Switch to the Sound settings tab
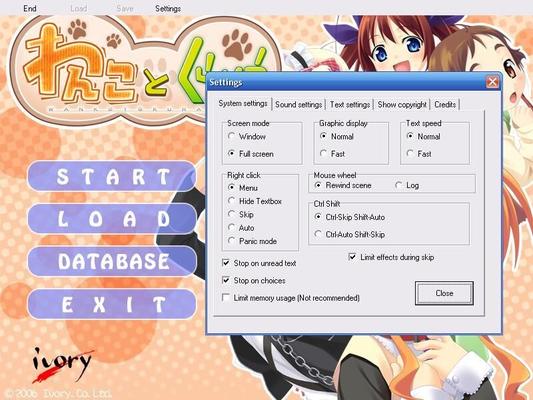The height and width of the screenshot is (400, 533). (298, 104)
